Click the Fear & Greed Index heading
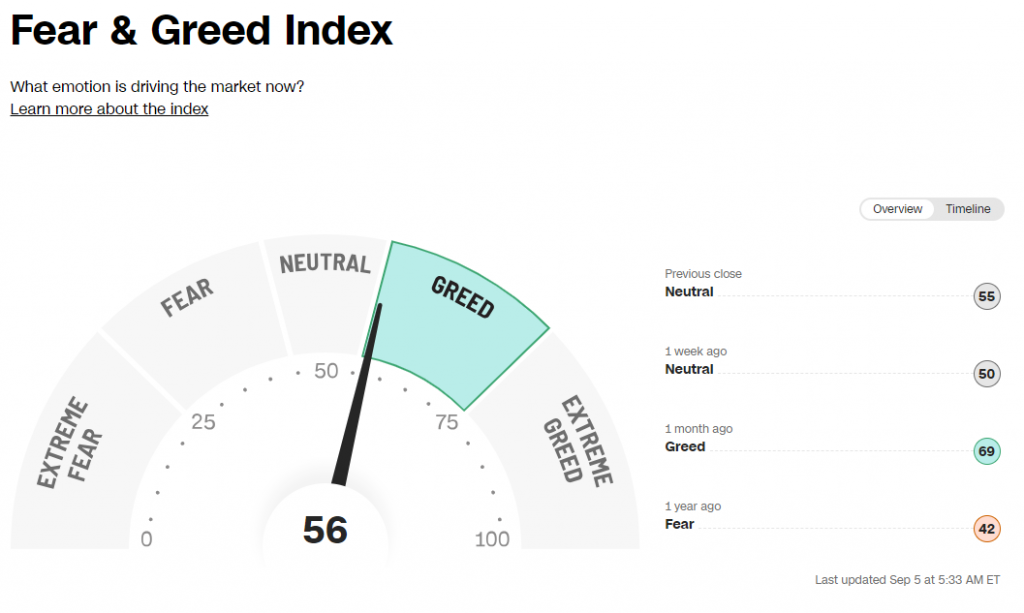 point(201,31)
